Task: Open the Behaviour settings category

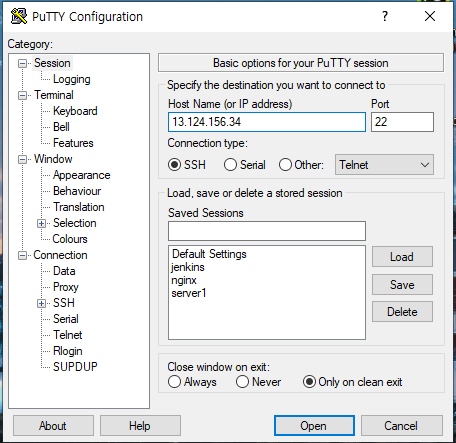Action: coord(77,191)
